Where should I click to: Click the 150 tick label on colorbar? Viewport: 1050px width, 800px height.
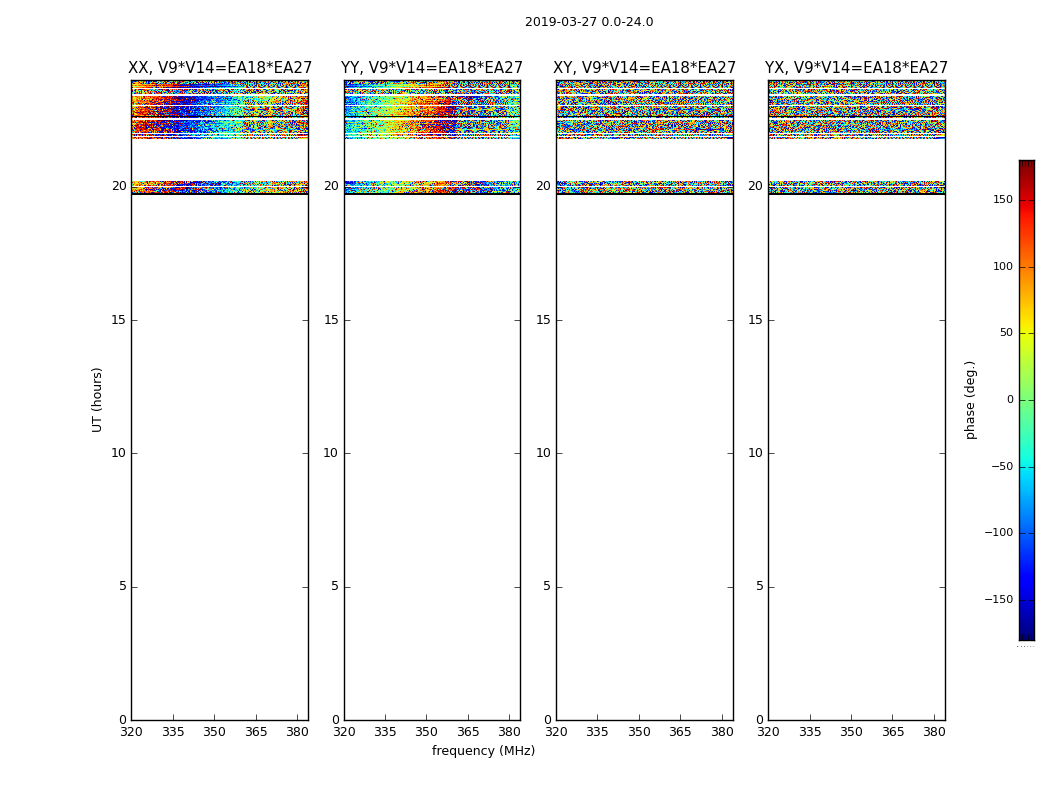[1003, 199]
